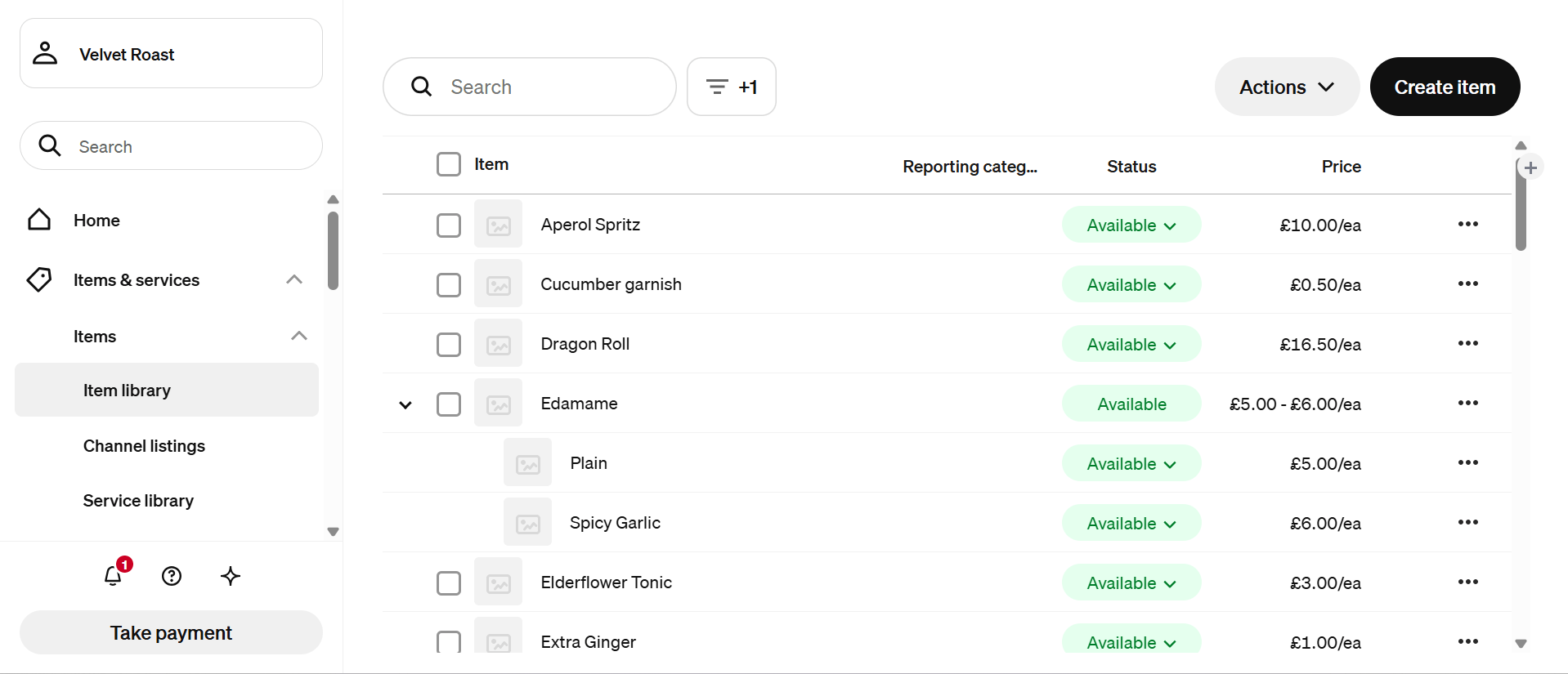Click the add column plus icon
This screenshot has width=1568, height=674.
pos(1530,167)
